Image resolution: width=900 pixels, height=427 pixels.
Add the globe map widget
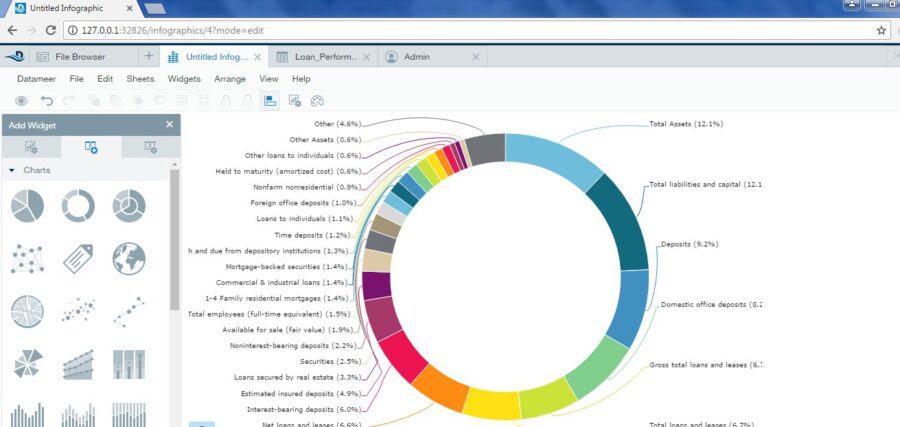(129, 259)
